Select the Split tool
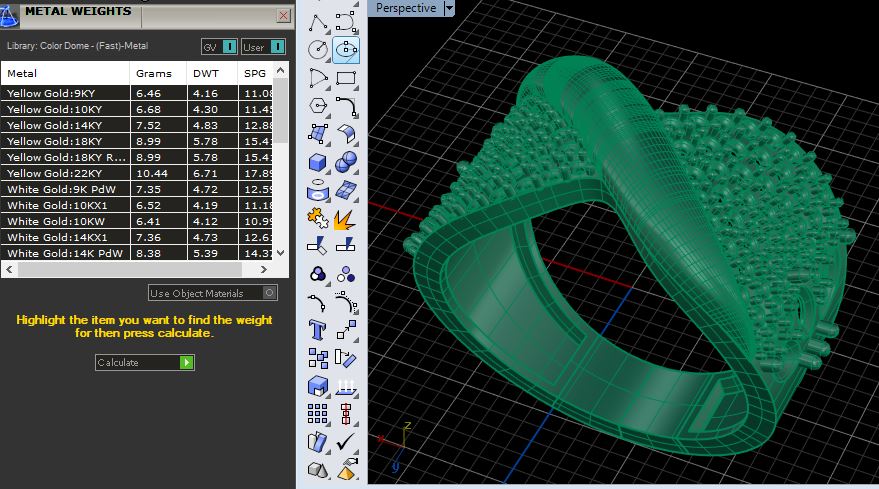 (346, 246)
